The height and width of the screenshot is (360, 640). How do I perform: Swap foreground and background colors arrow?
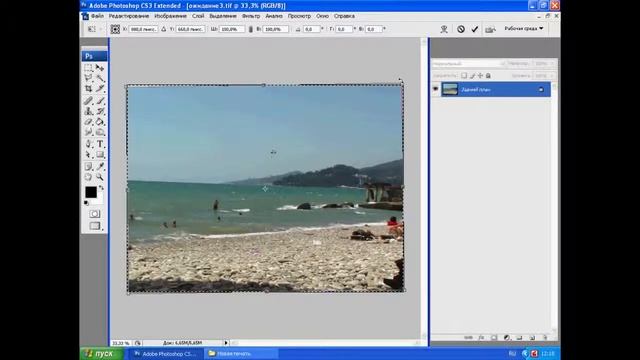click(x=101, y=188)
